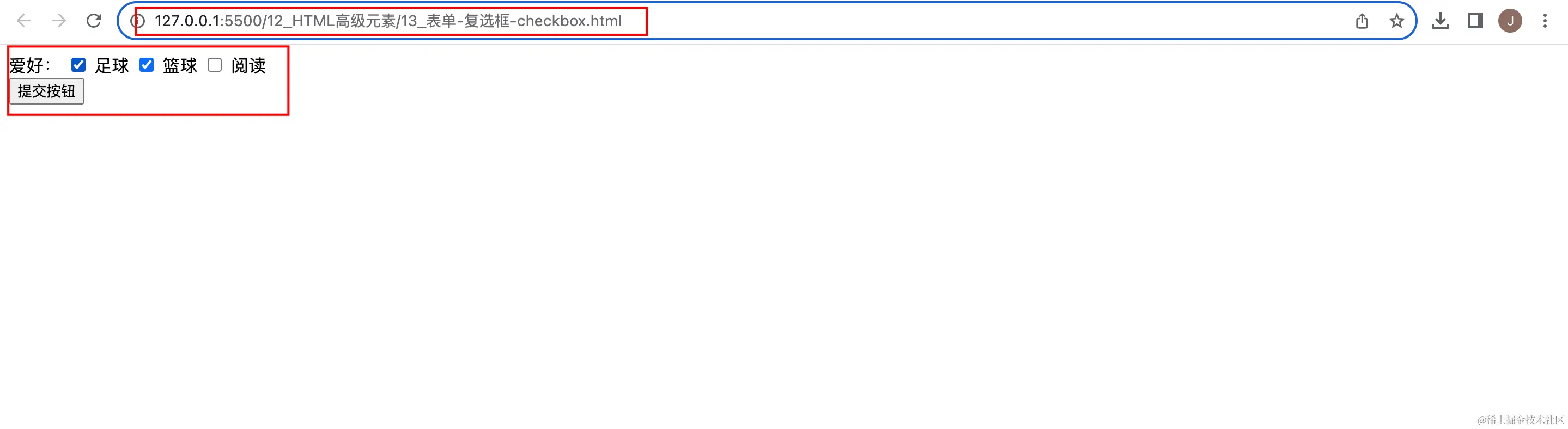The height and width of the screenshot is (429, 1568).
Task: Click the 爱好: label text
Action: pyautogui.click(x=31, y=66)
